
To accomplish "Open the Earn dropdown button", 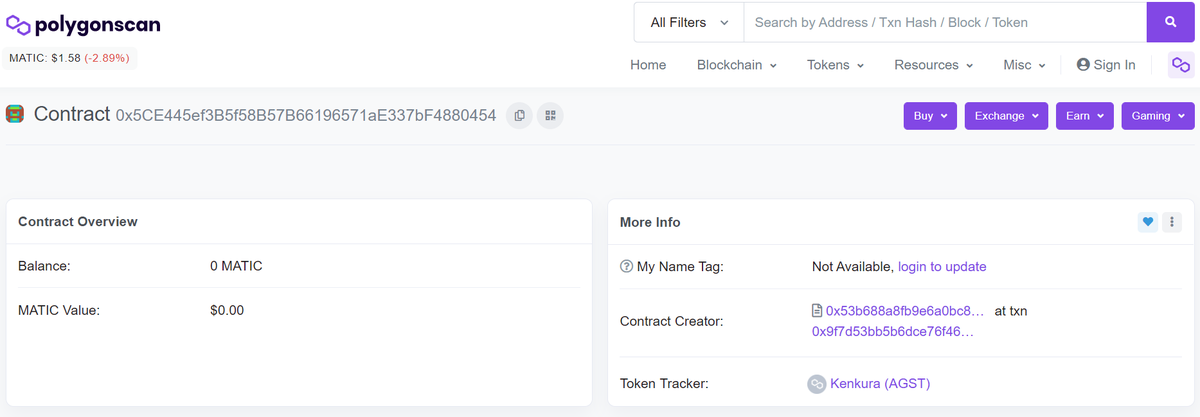I will 1085,116.
